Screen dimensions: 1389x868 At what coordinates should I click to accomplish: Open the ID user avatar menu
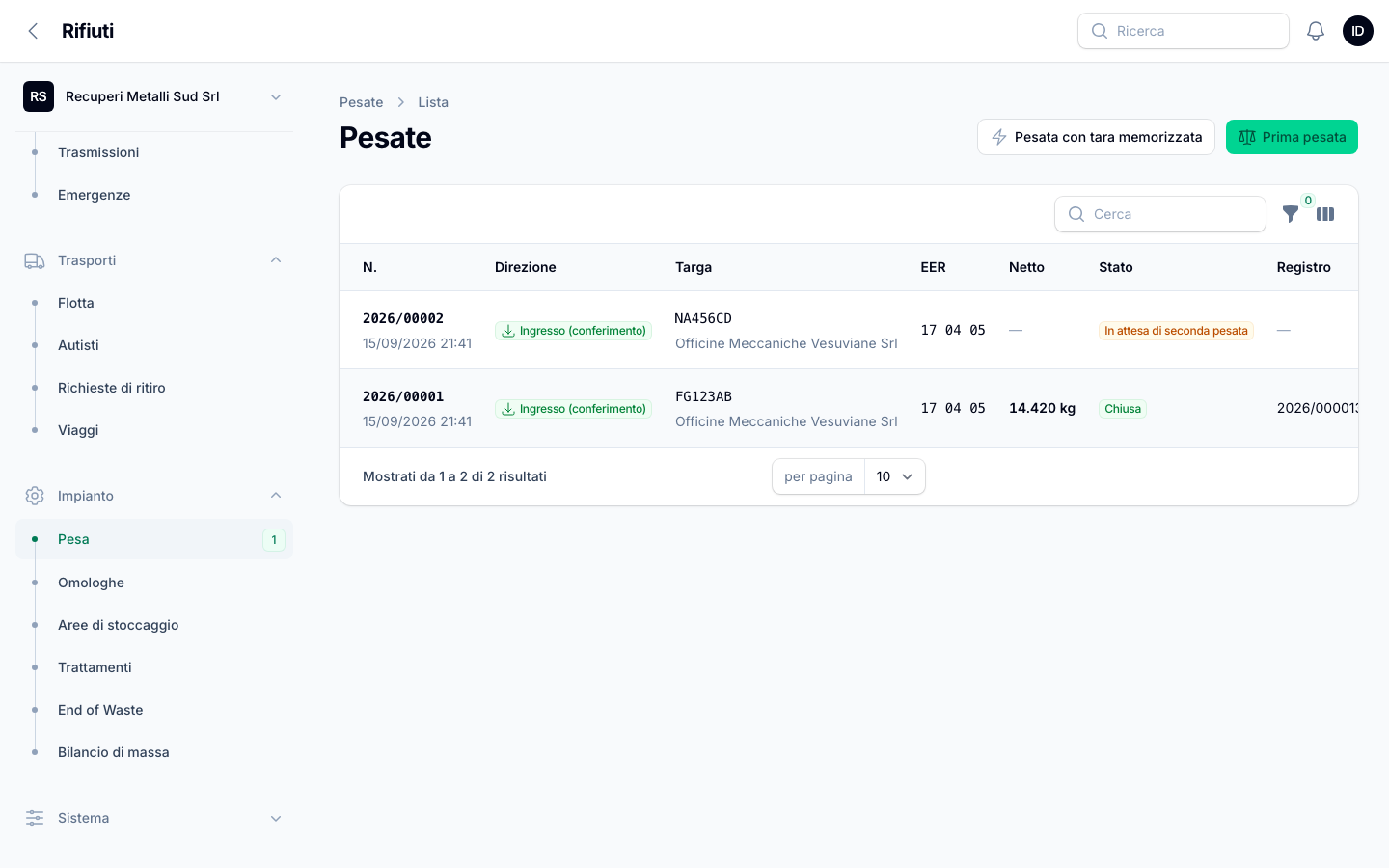tap(1358, 31)
